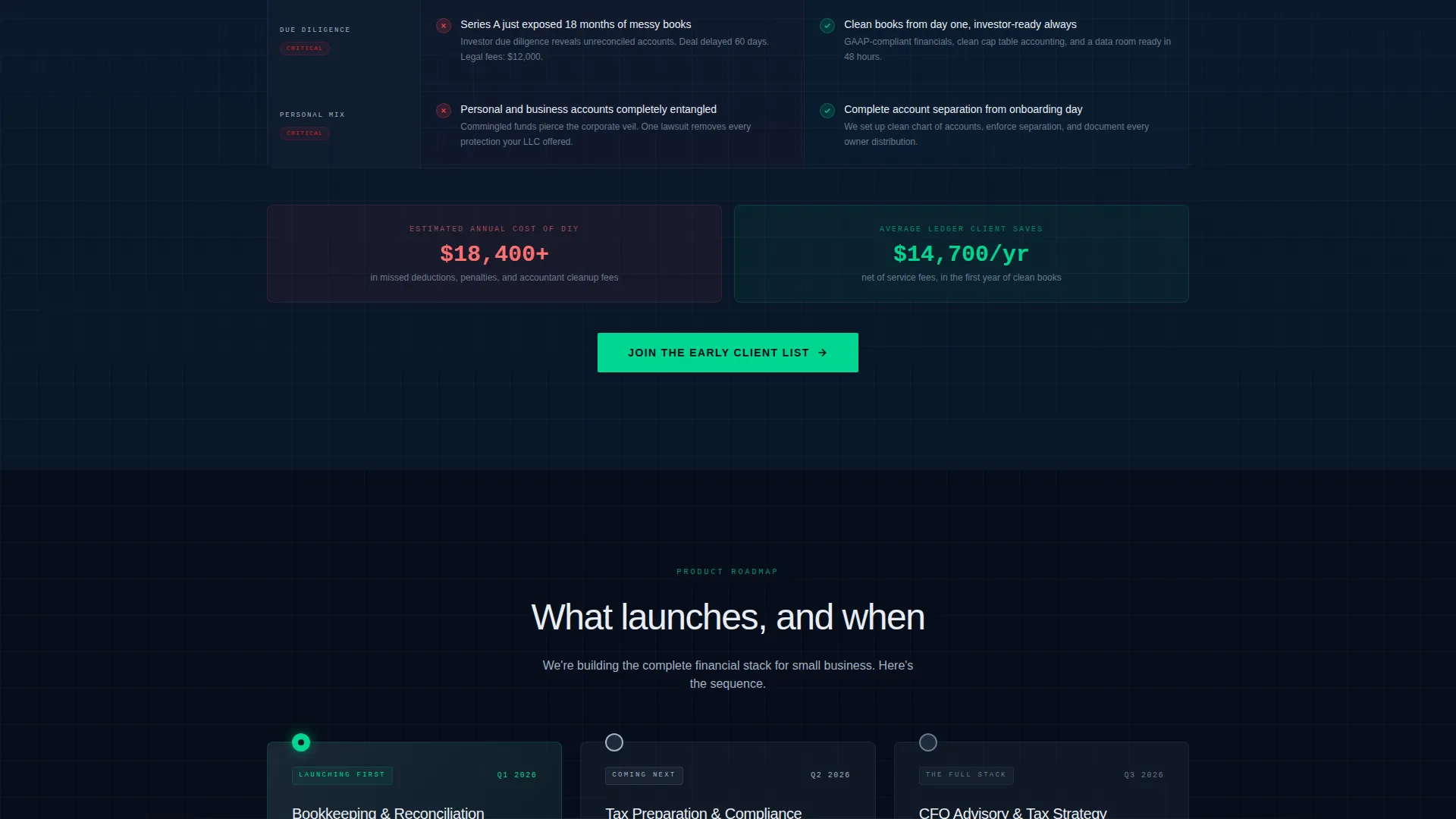Click red X icon beside Series A messy books
Image resolution: width=1456 pixels, height=819 pixels.
pyautogui.click(x=444, y=26)
